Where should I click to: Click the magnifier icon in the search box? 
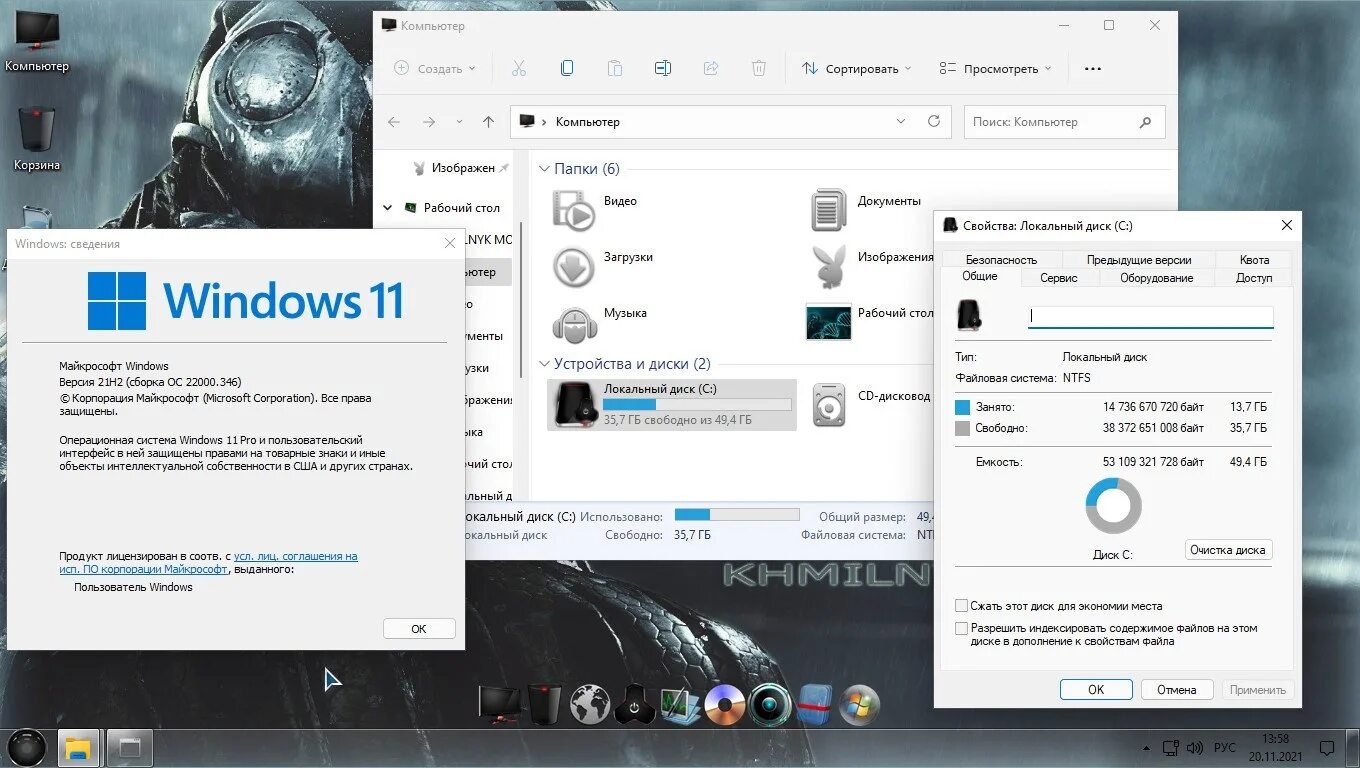[1145, 122]
